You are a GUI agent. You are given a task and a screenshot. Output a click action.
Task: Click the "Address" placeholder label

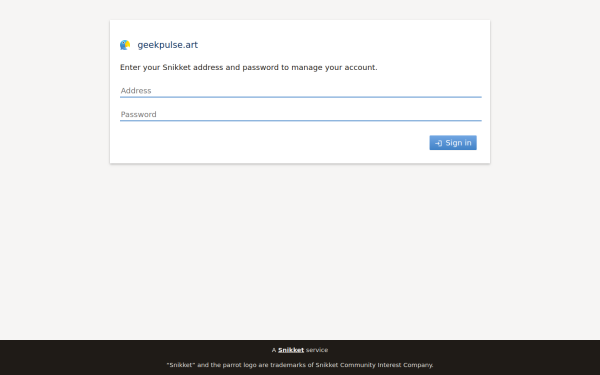pos(136,91)
